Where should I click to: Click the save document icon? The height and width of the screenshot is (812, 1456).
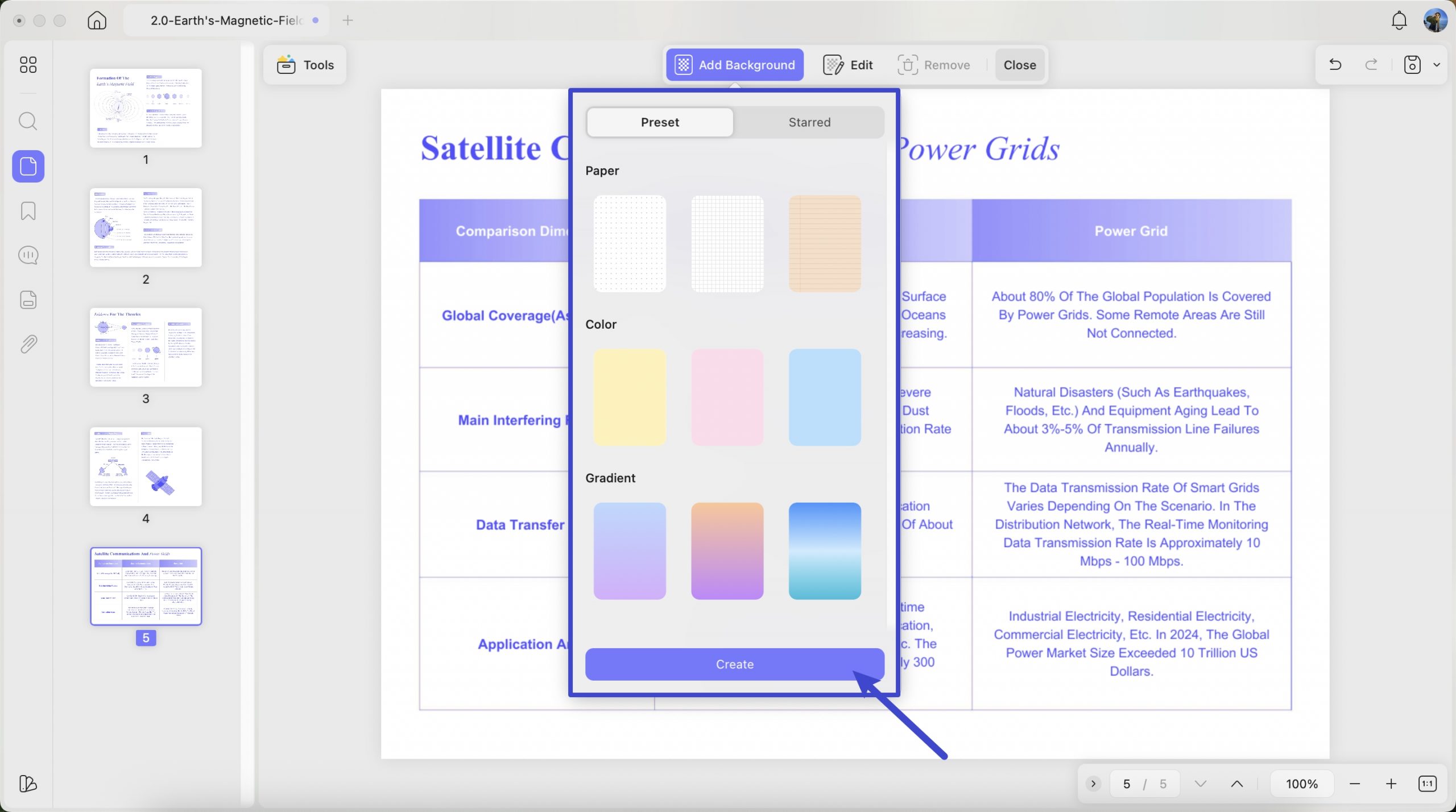[x=1412, y=65]
